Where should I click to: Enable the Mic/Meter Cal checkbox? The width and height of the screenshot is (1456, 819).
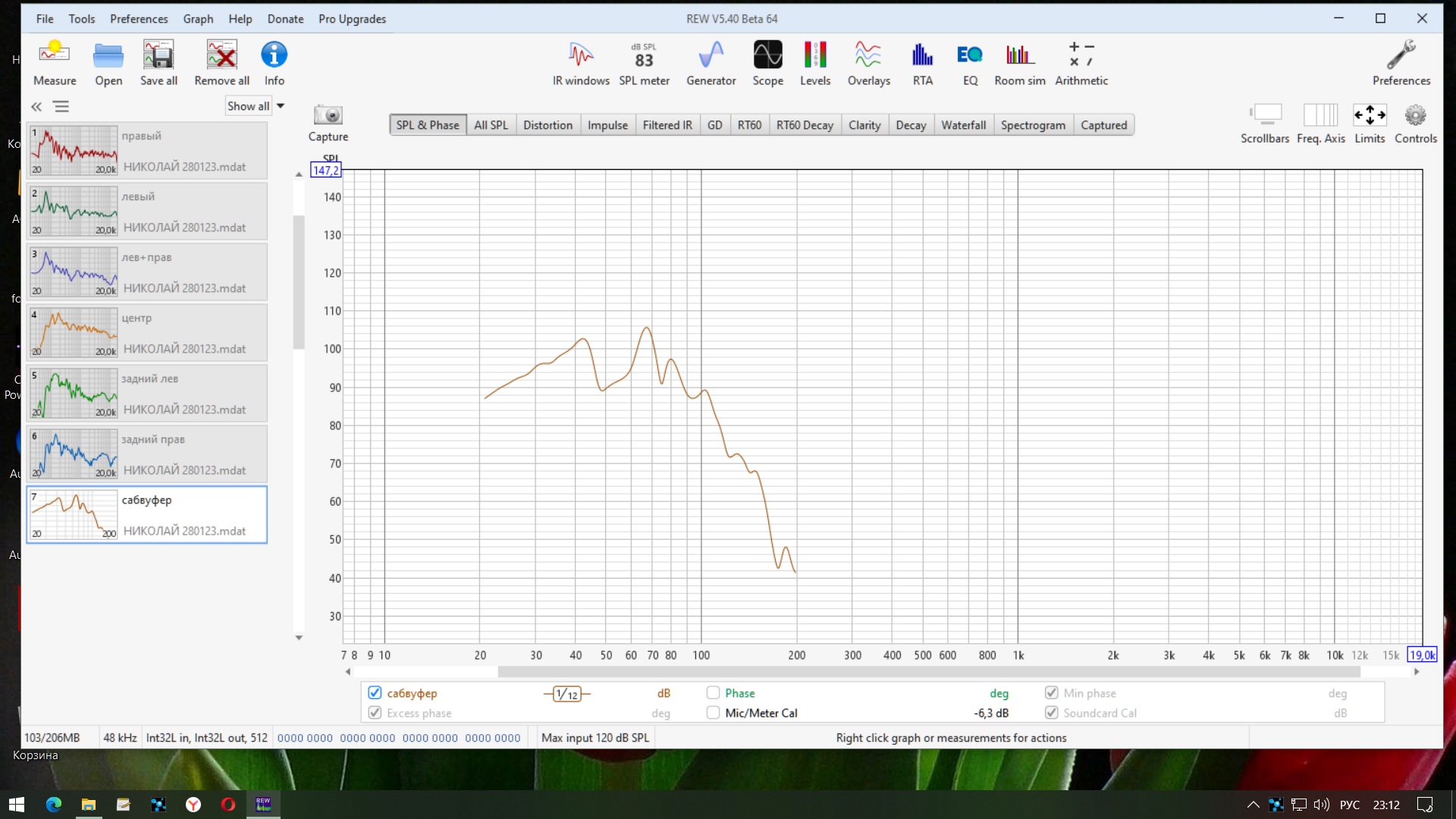(x=713, y=713)
